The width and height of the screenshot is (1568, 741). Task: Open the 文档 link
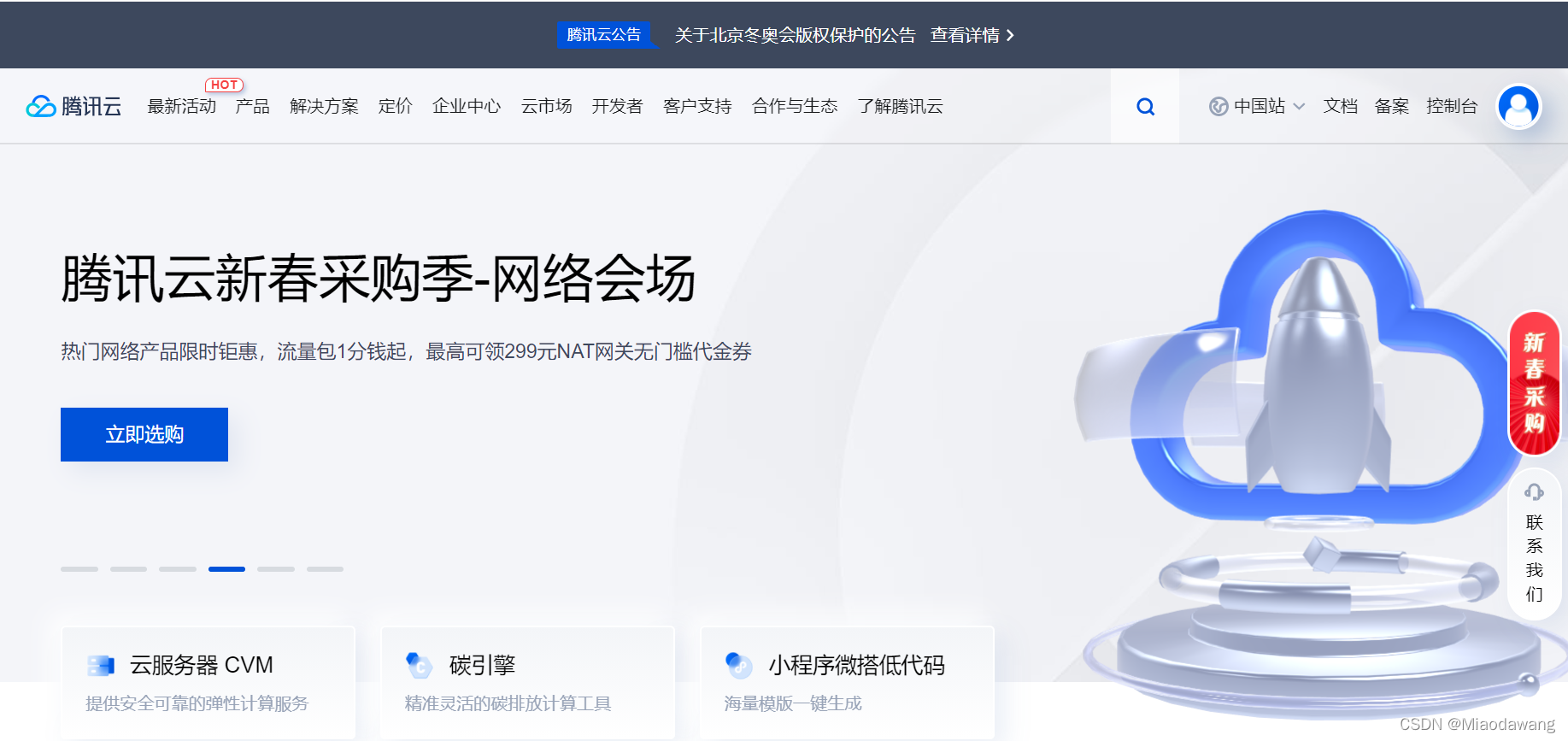pos(1341,106)
